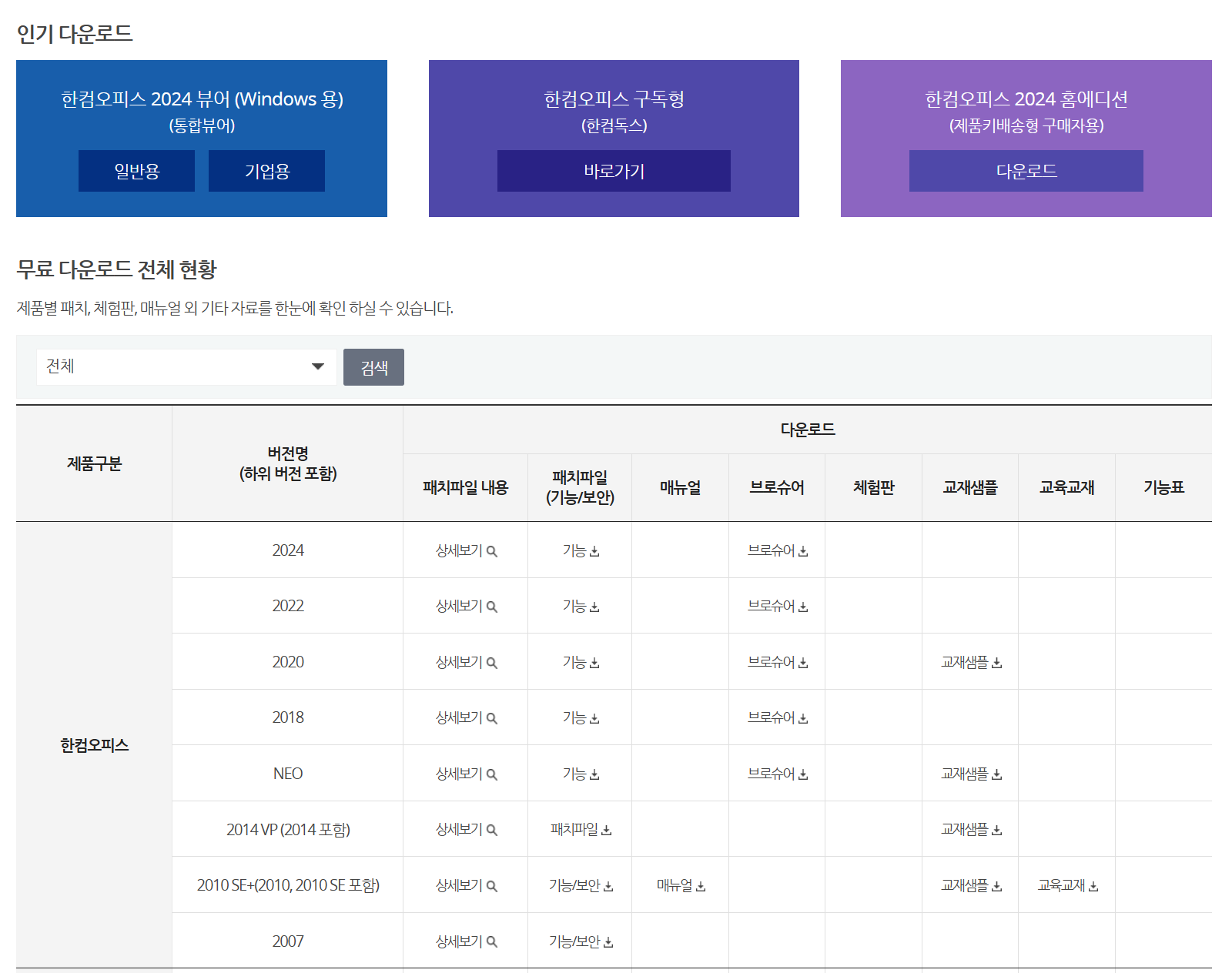Download 기능 patch file for version 2022
This screenshot has width=1232, height=973.
coord(579,605)
